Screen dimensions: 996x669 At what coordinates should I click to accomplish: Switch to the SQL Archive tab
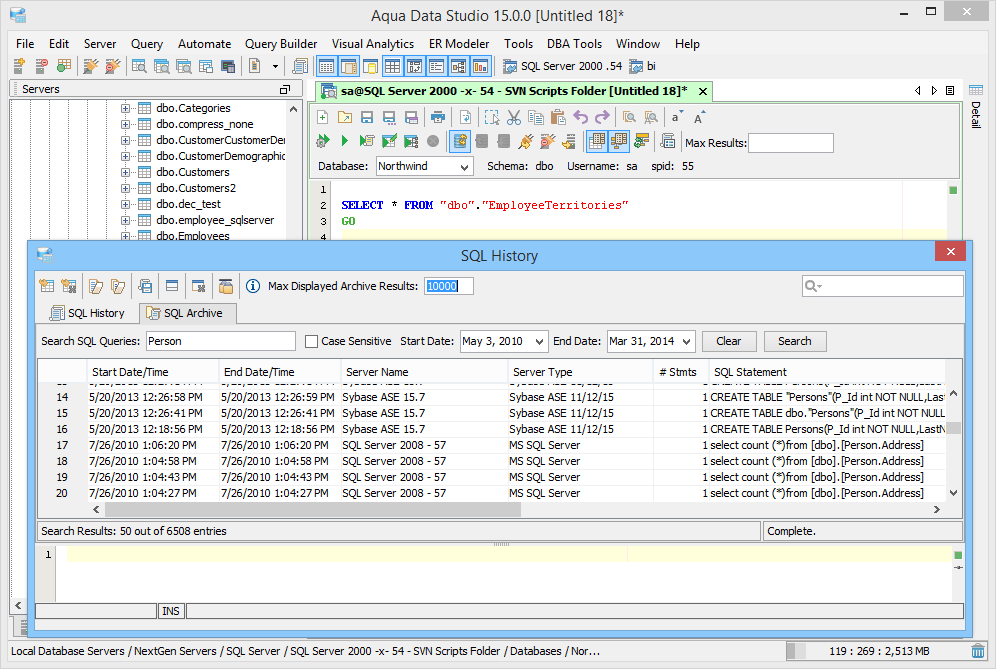[186, 313]
